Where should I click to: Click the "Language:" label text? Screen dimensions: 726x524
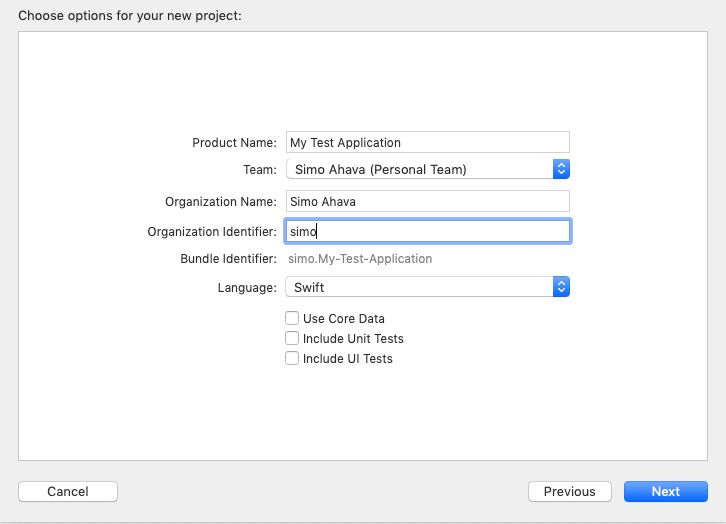click(247, 288)
